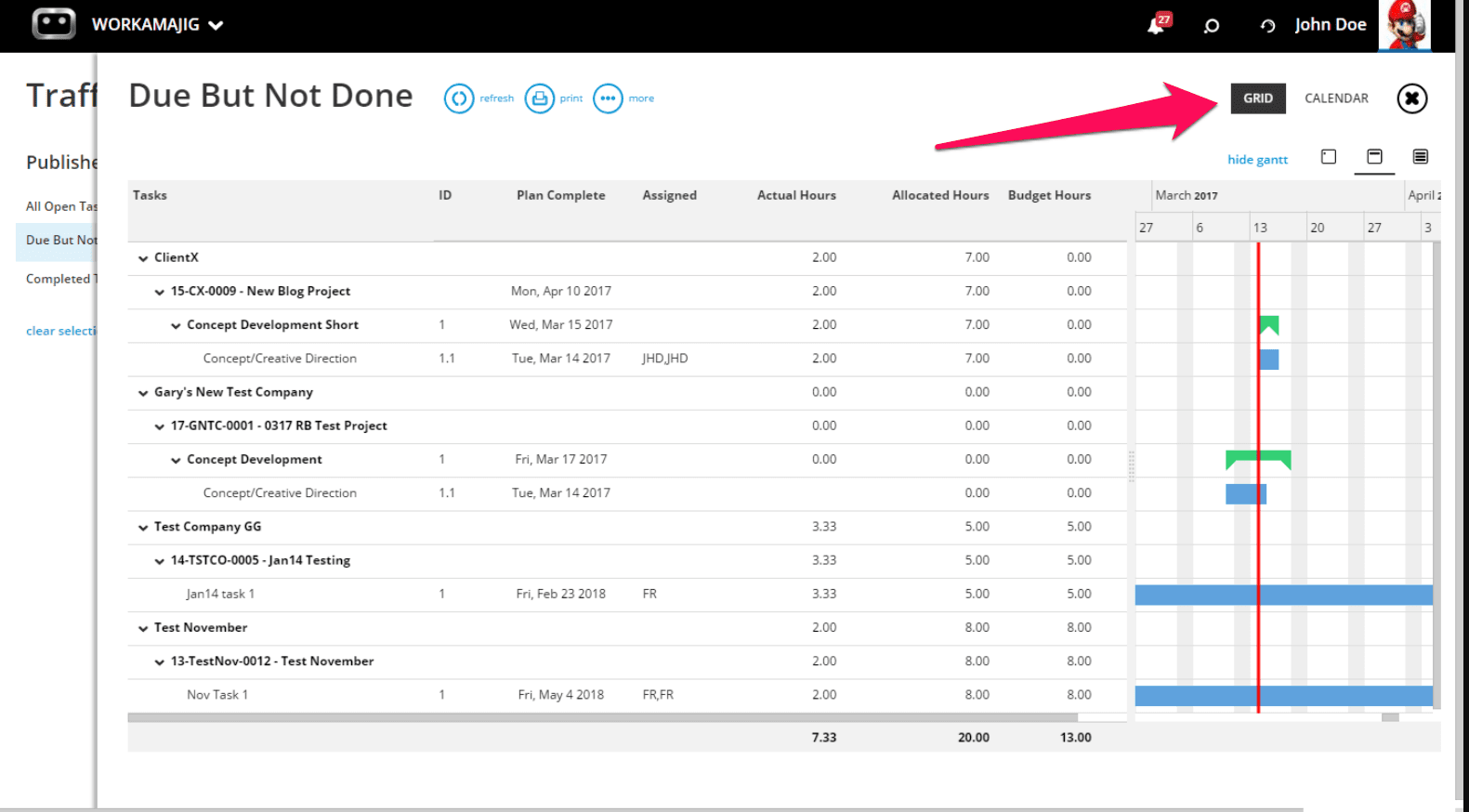
Task: Click the print icon
Action: click(x=539, y=98)
